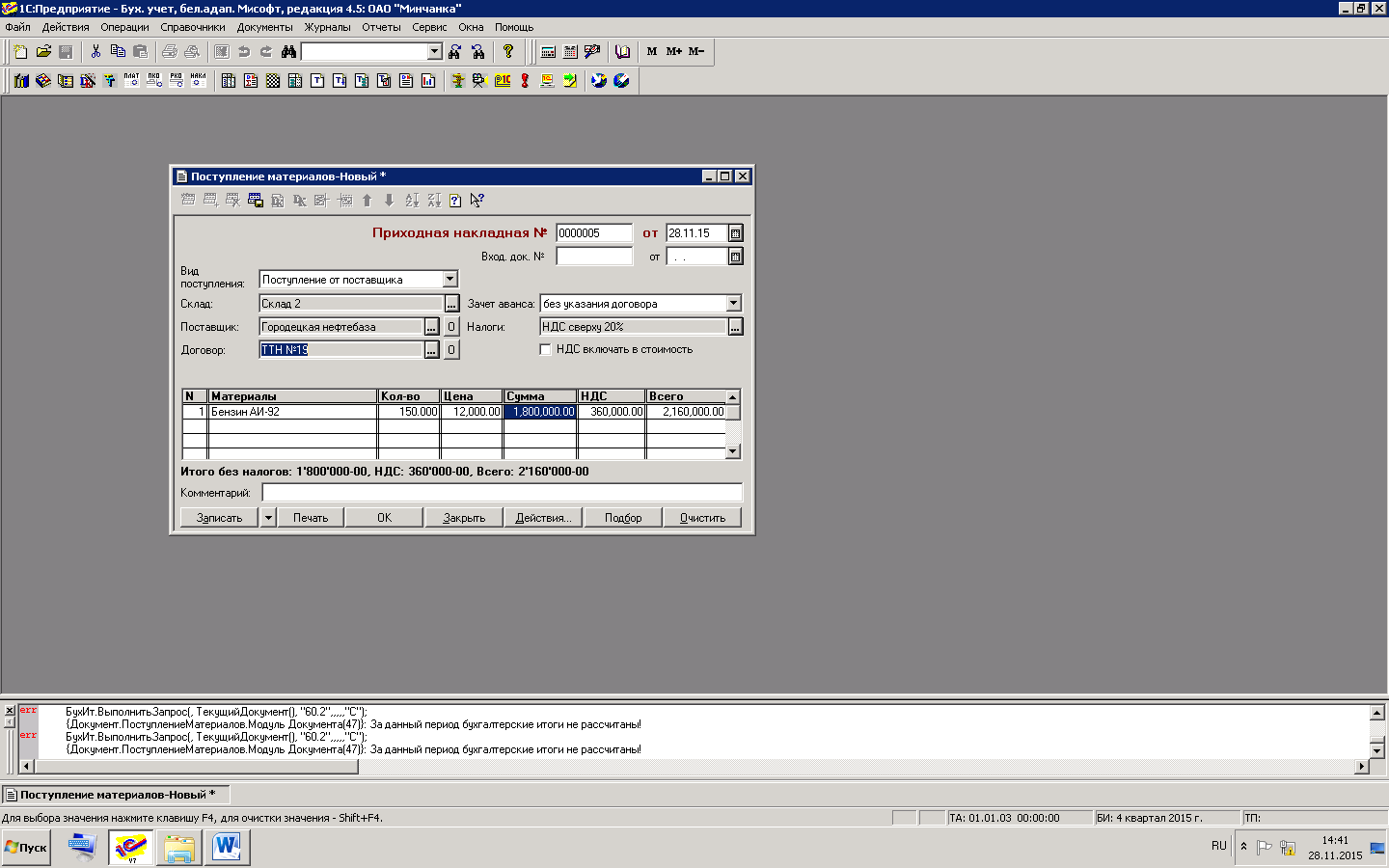Click the Пуск start button
Image resolution: width=1389 pixels, height=868 pixels.
coord(26,848)
